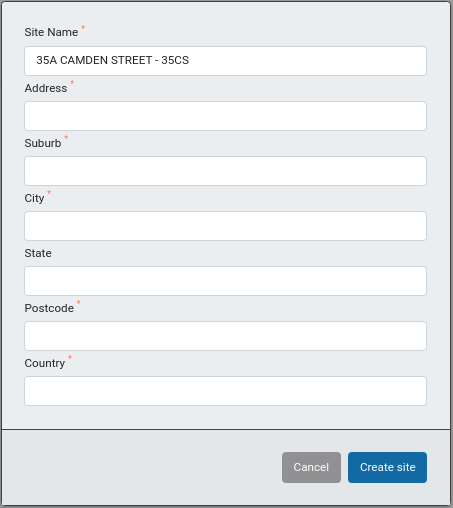Select the Country text field
The height and width of the screenshot is (508, 453).
tap(225, 391)
